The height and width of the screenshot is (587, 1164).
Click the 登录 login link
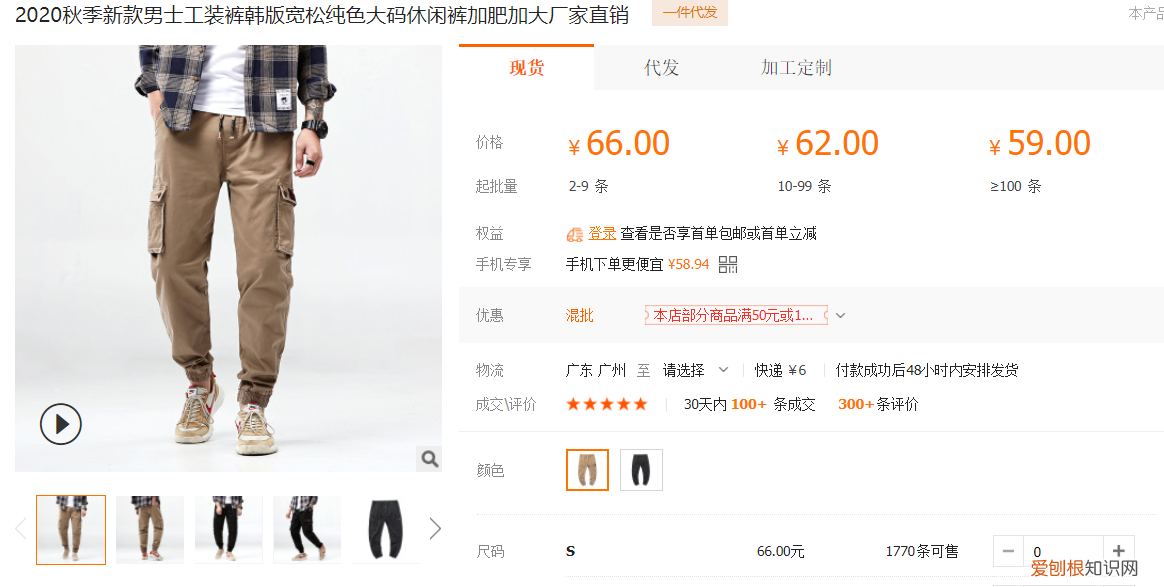602,234
